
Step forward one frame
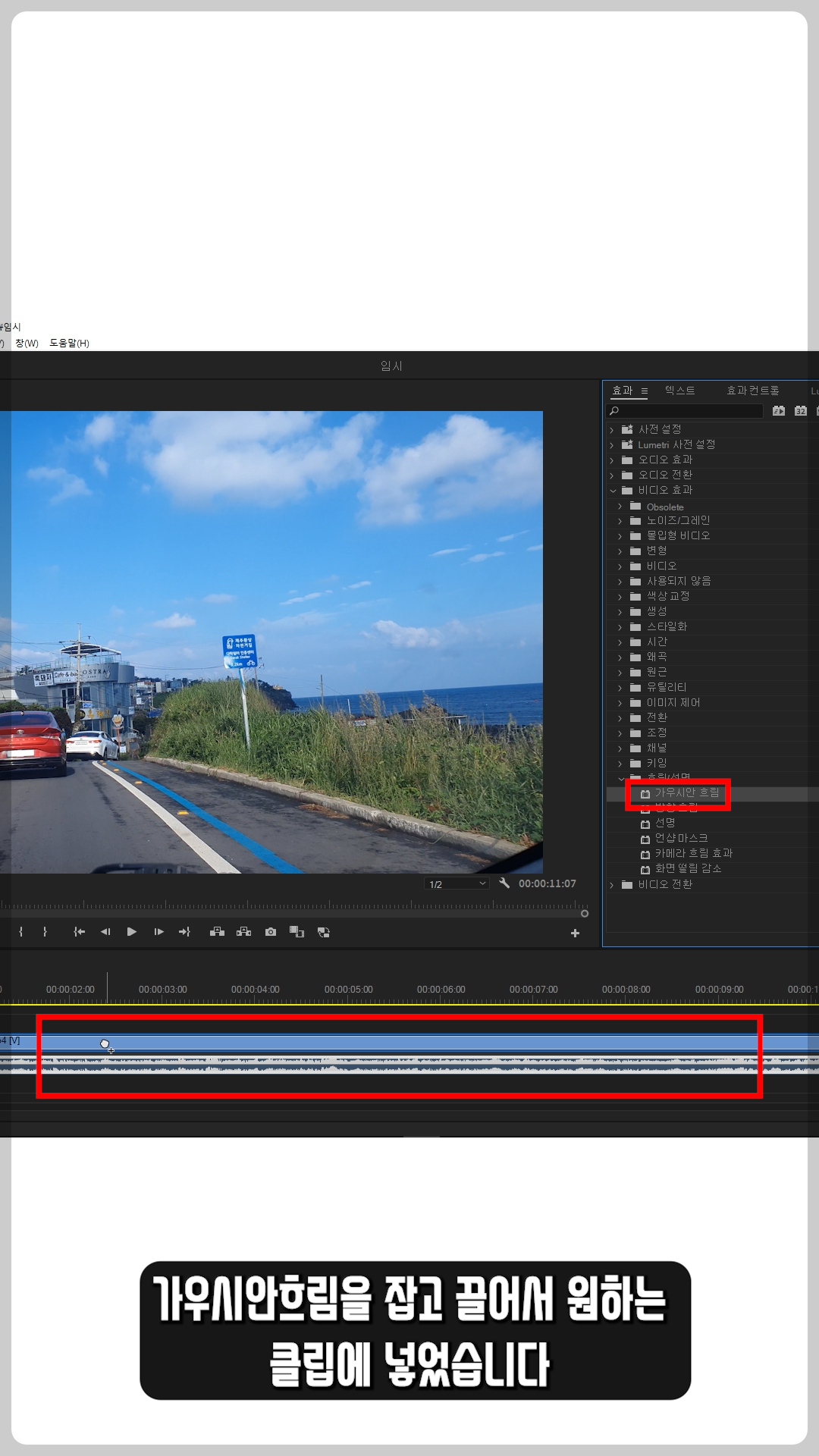(x=158, y=932)
